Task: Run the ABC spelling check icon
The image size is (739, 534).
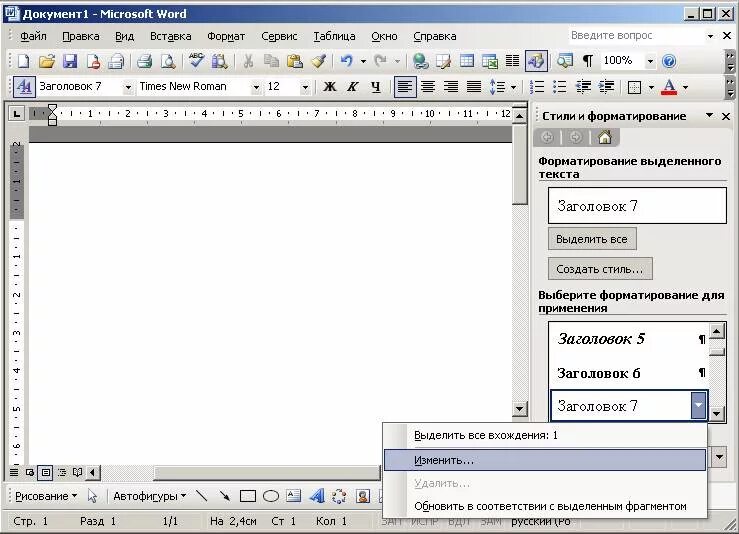Action: (x=196, y=60)
